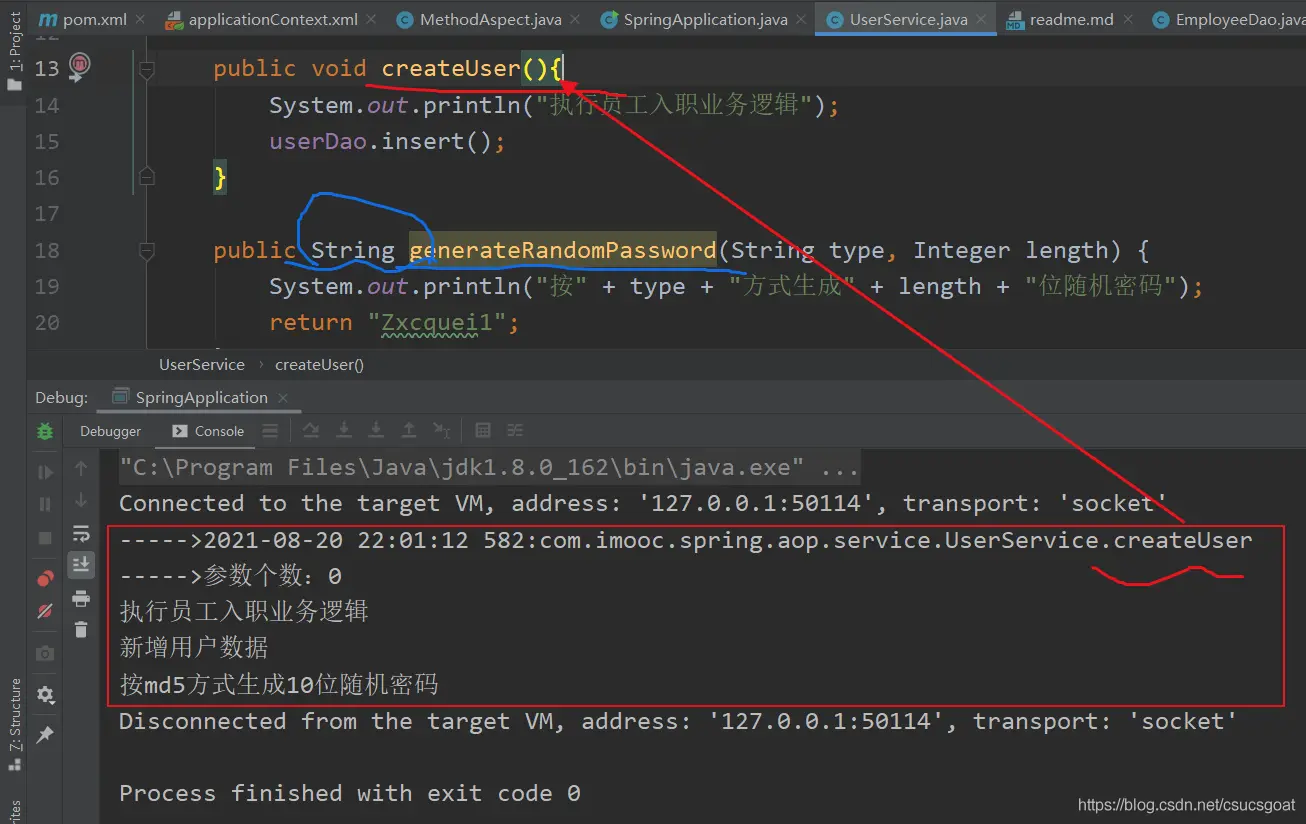
Task: Click UserService in the breadcrumb bar
Action: pos(202,365)
